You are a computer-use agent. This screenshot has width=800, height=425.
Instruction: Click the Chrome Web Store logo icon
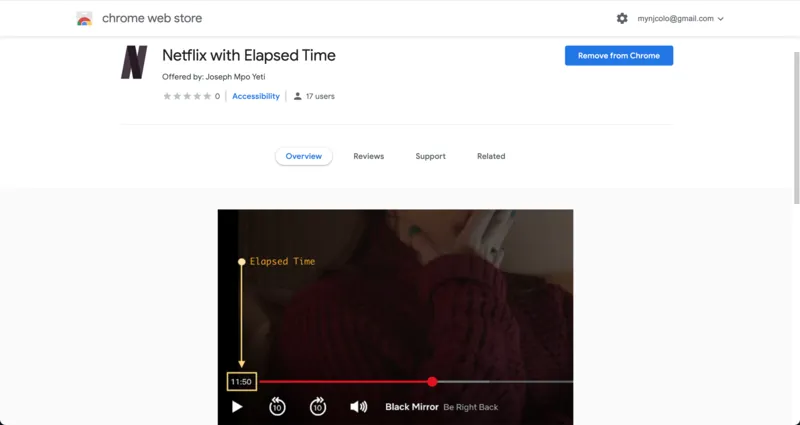[84, 19]
